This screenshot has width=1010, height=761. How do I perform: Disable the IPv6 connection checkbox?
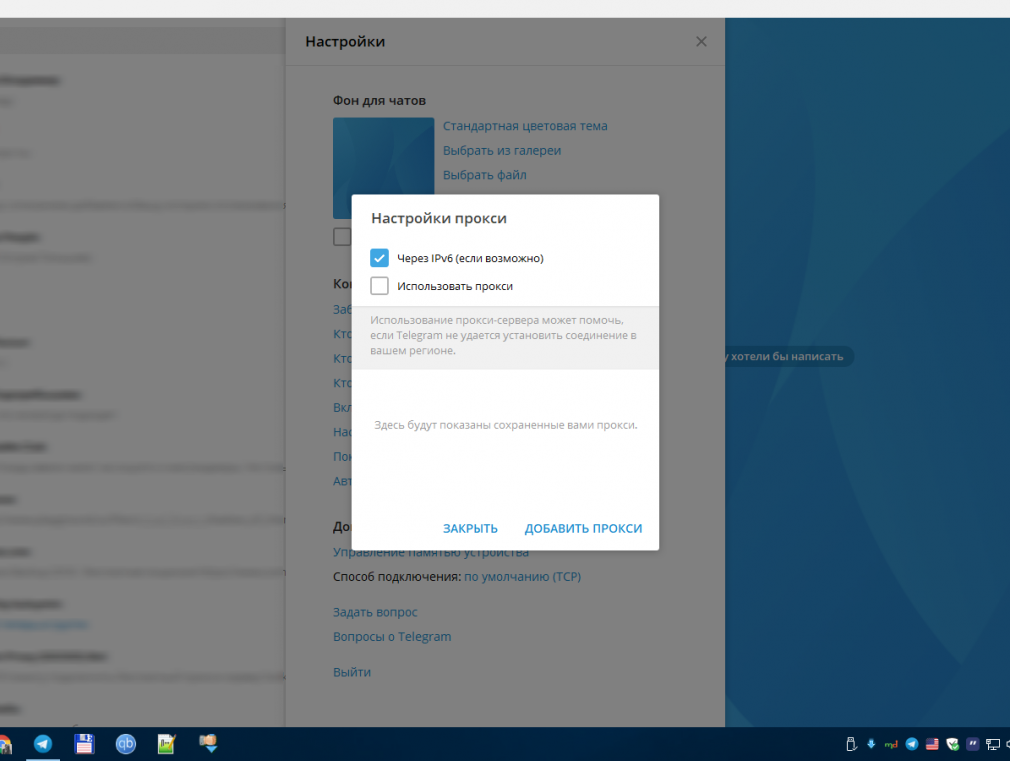point(379,258)
